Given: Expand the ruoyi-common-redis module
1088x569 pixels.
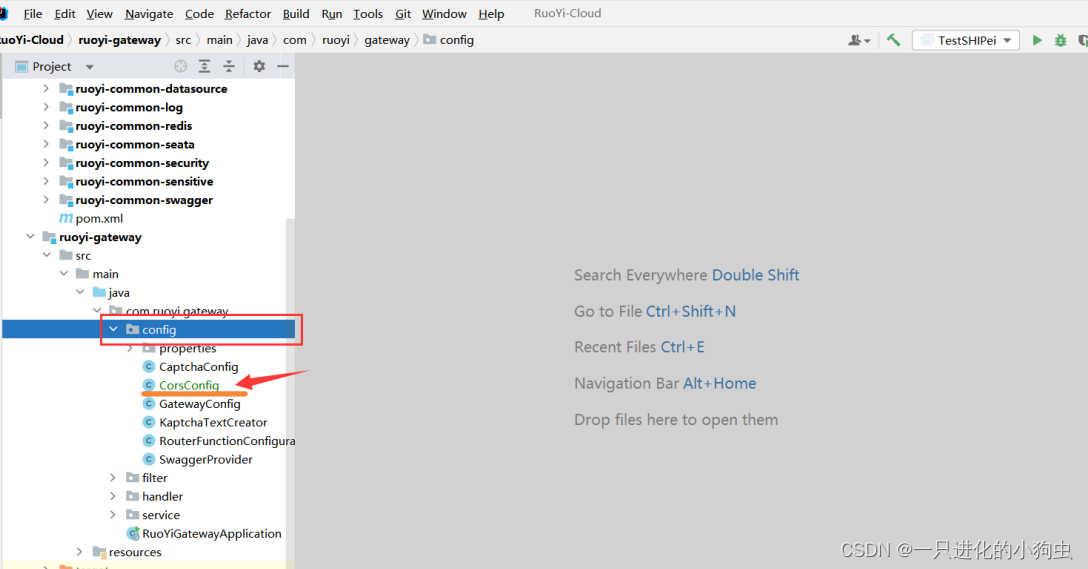Looking at the screenshot, I should click(x=46, y=126).
